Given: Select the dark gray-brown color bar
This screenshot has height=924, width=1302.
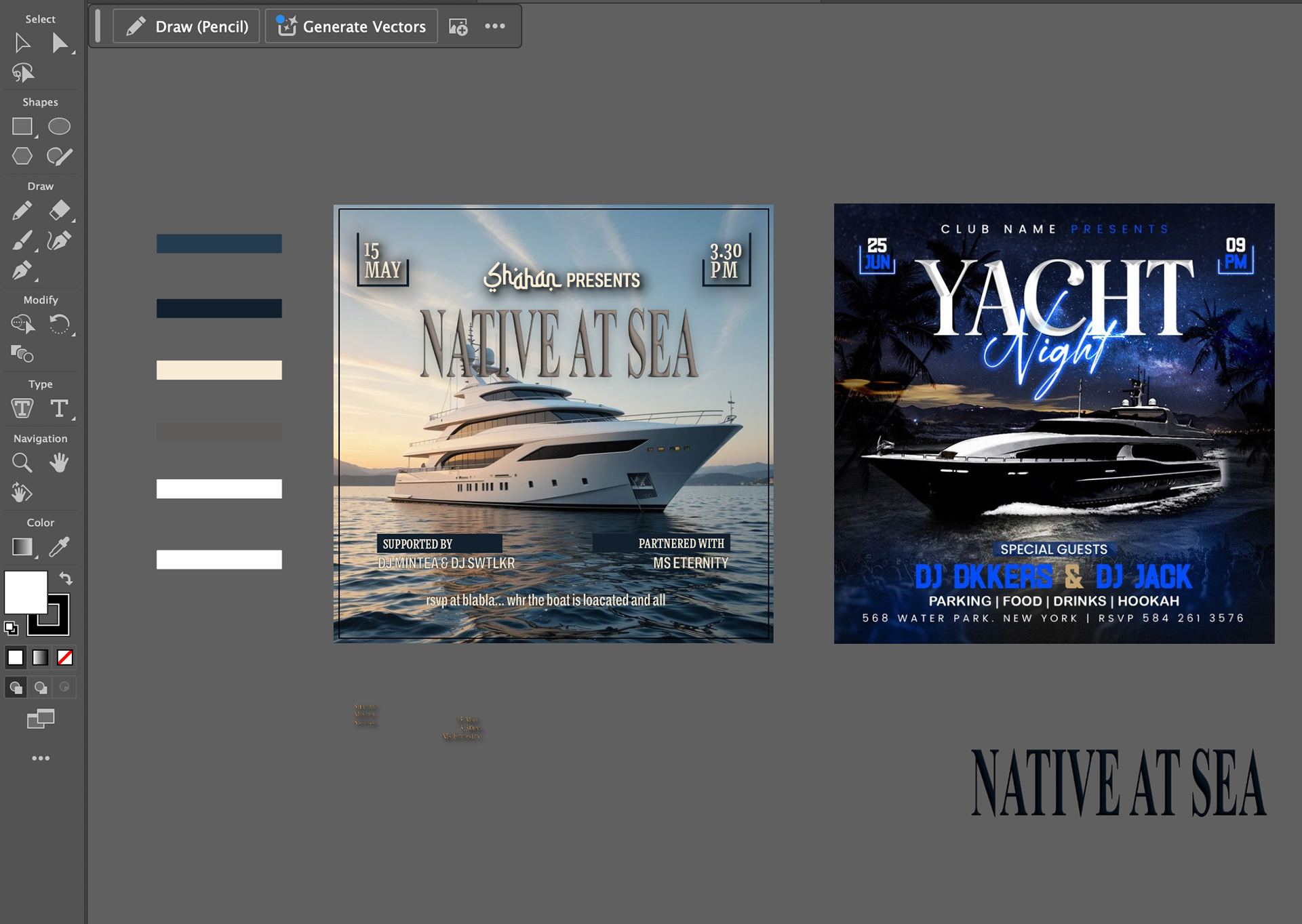Looking at the screenshot, I should [219, 431].
